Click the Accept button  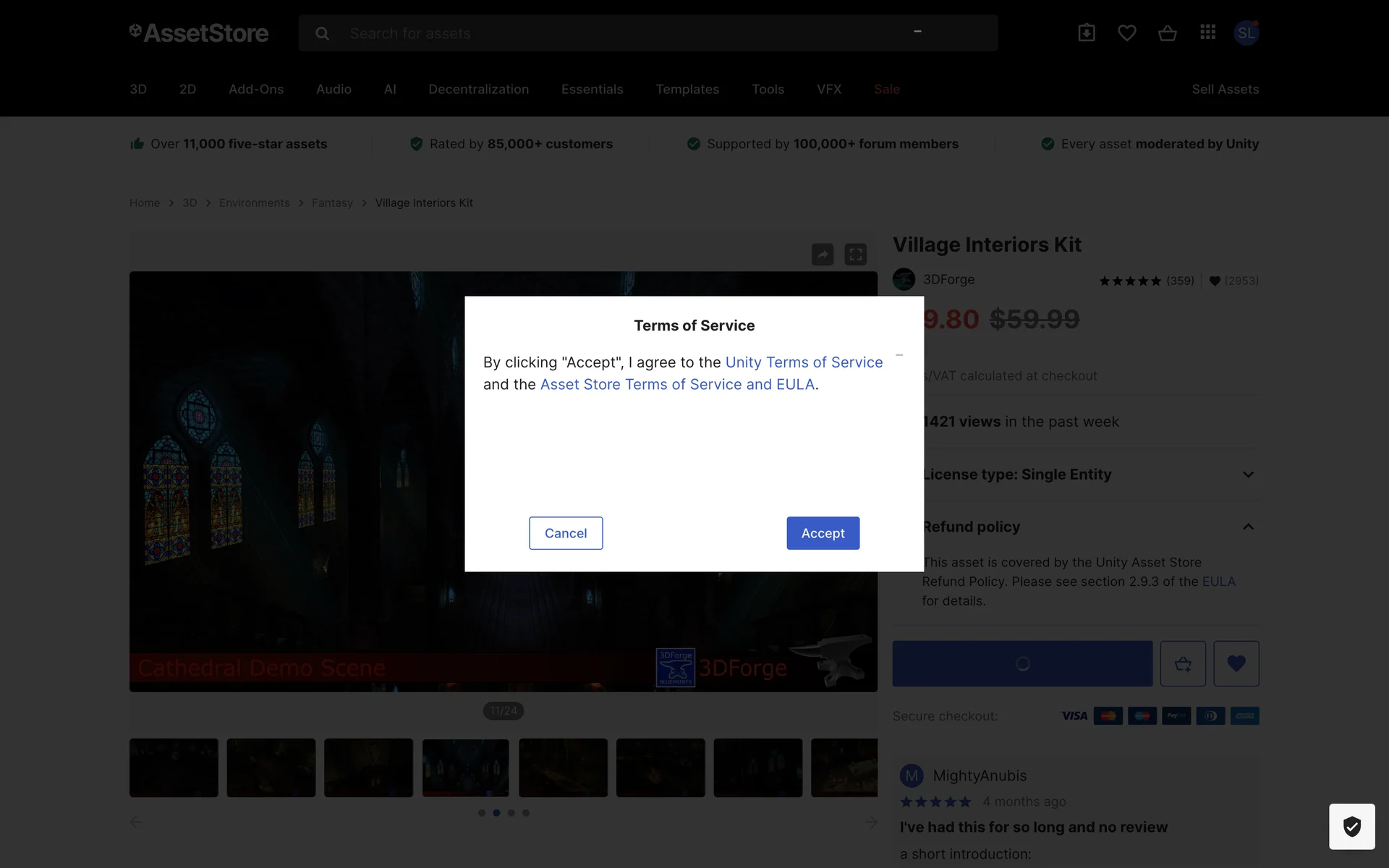[x=823, y=533]
